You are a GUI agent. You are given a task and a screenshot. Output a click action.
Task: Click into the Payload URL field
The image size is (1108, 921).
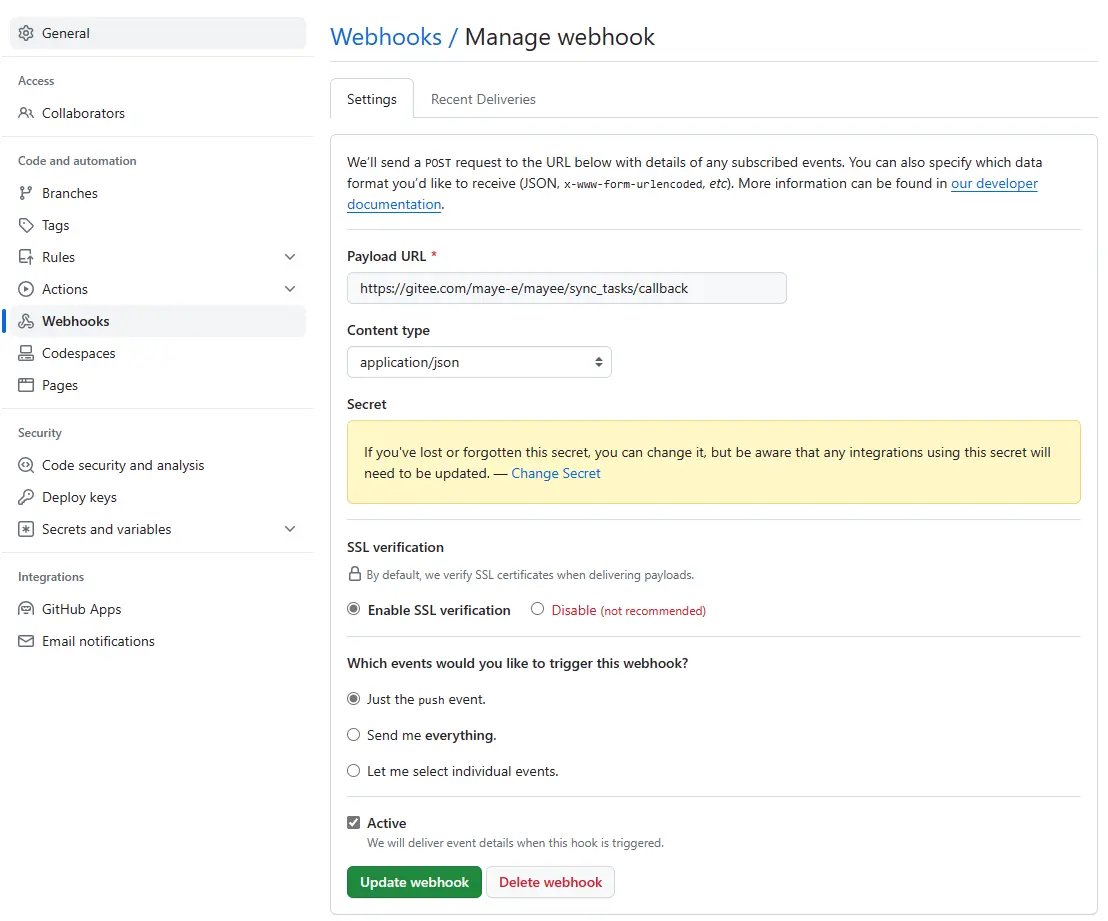coord(566,288)
